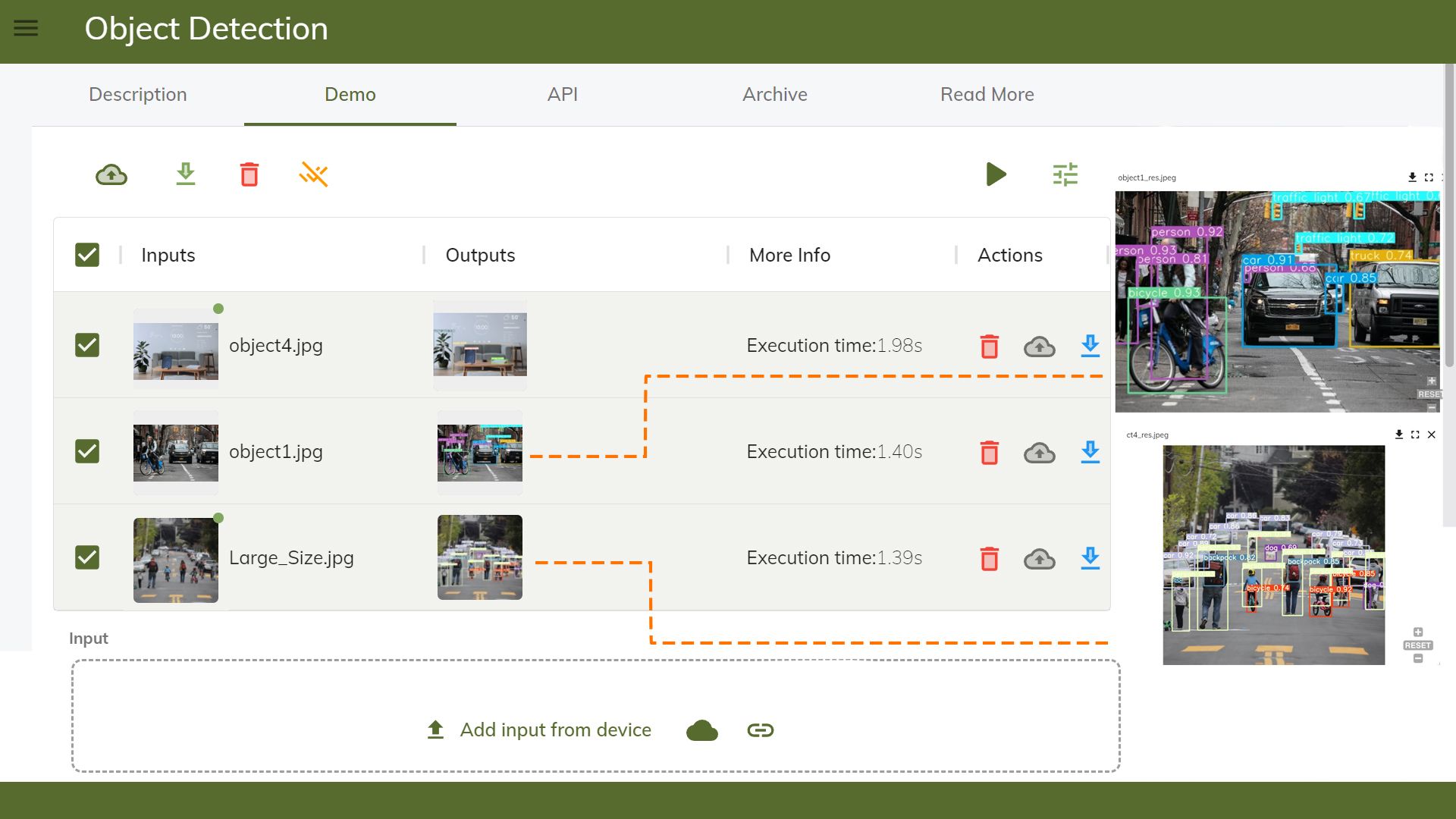Screen dimensions: 1456x819
Task: Switch to the Description tab
Action: click(138, 94)
